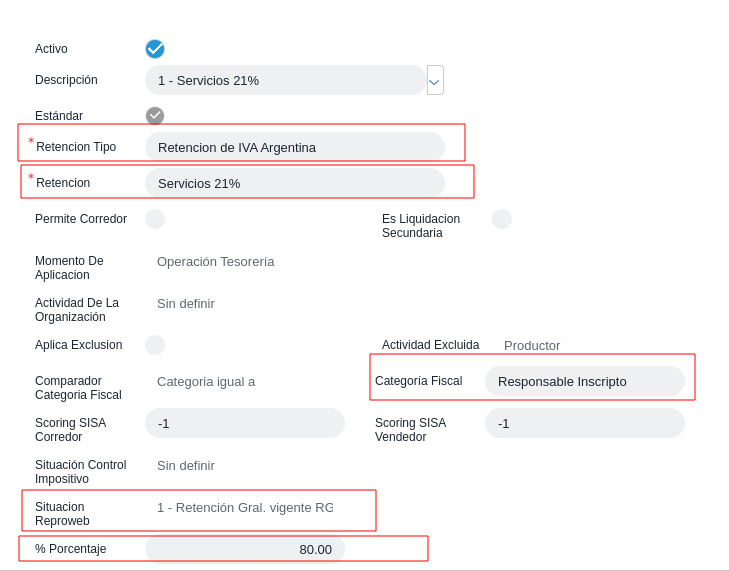Click the Retencion field 'Servicios 21%'
This screenshot has width=729, height=571.
[295, 183]
